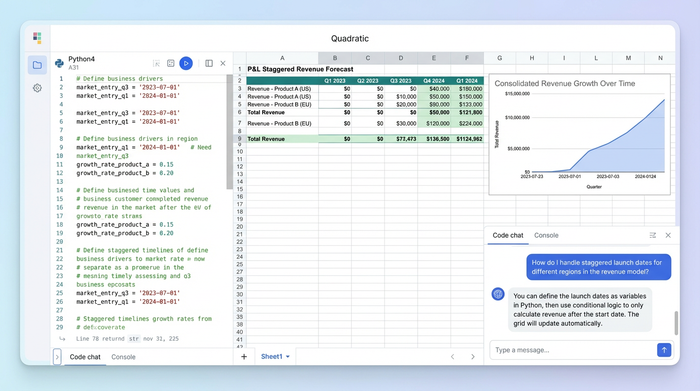Click code line 11 growth_rate_product_a
The width and height of the screenshot is (700, 391).
point(125,164)
